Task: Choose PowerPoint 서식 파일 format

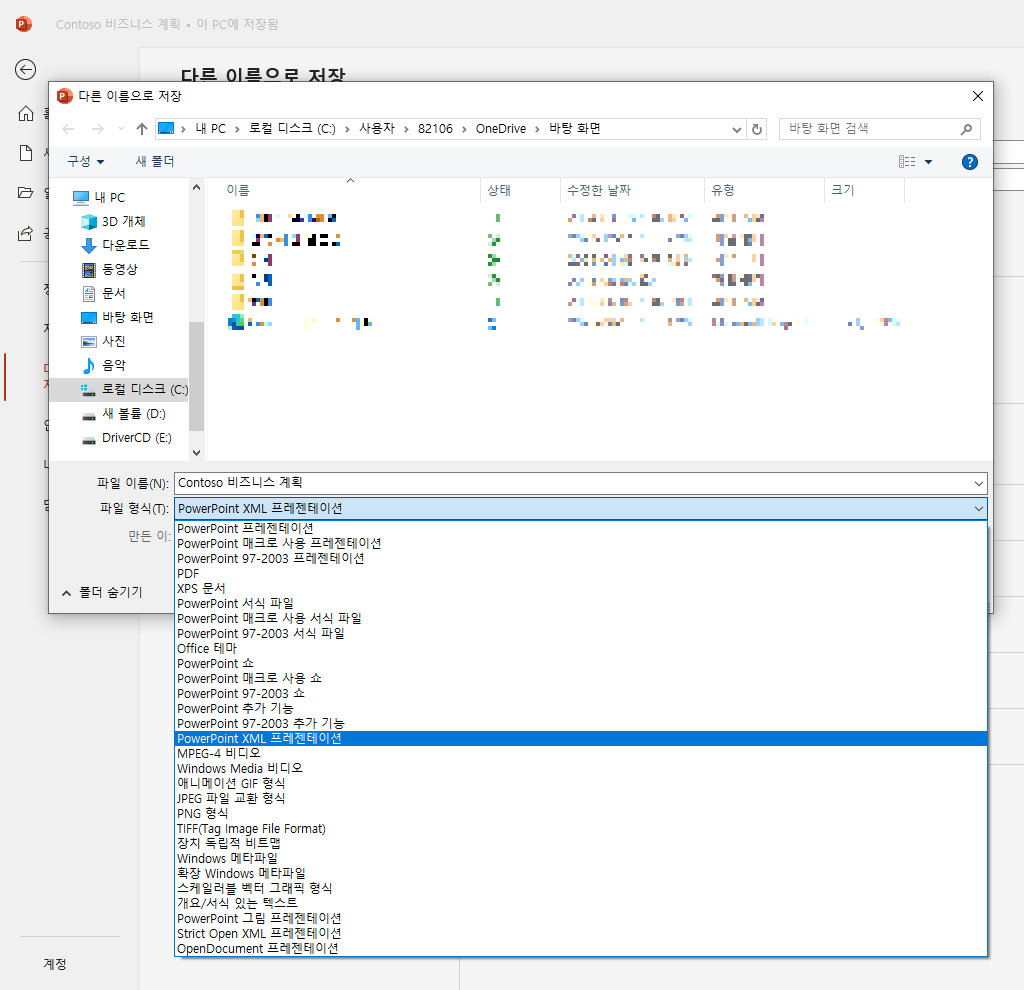Action: pyautogui.click(x=581, y=603)
